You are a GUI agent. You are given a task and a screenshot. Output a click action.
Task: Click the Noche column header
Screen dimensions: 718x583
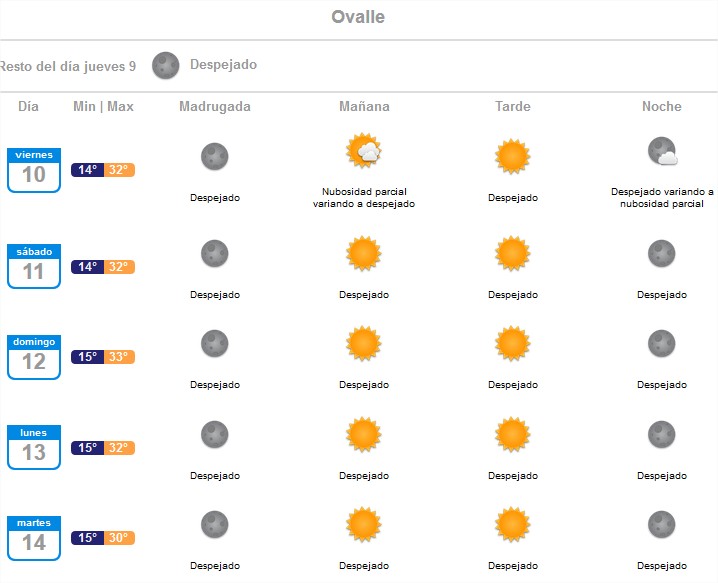[x=662, y=107]
